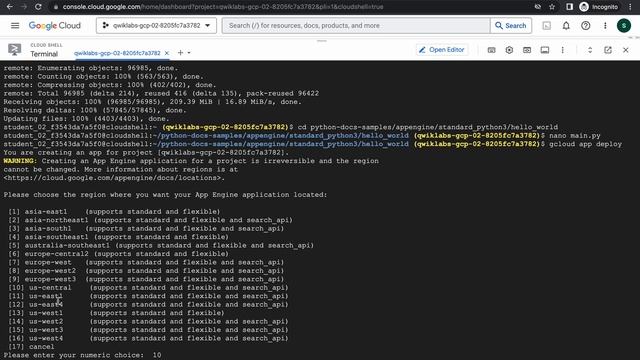
Task: Open the Google Cloud navigation hamburger menu
Action: (15, 25)
